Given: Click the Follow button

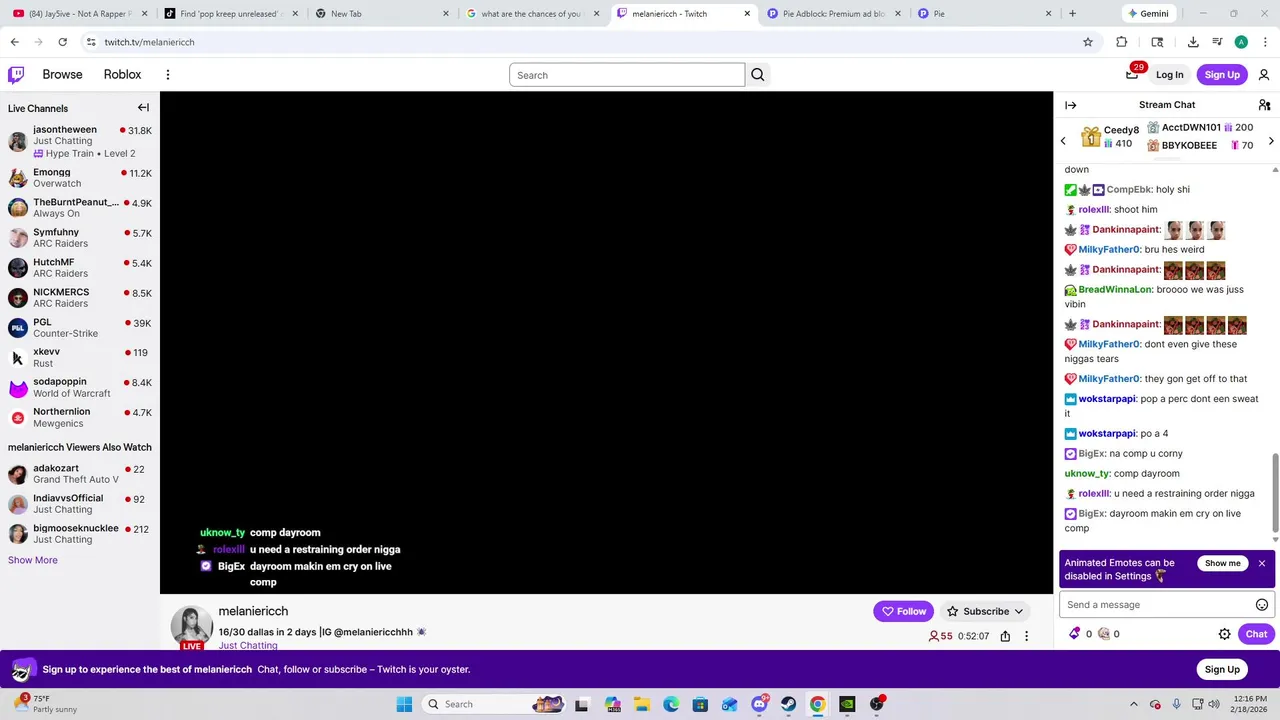Looking at the screenshot, I should click(x=904, y=611).
